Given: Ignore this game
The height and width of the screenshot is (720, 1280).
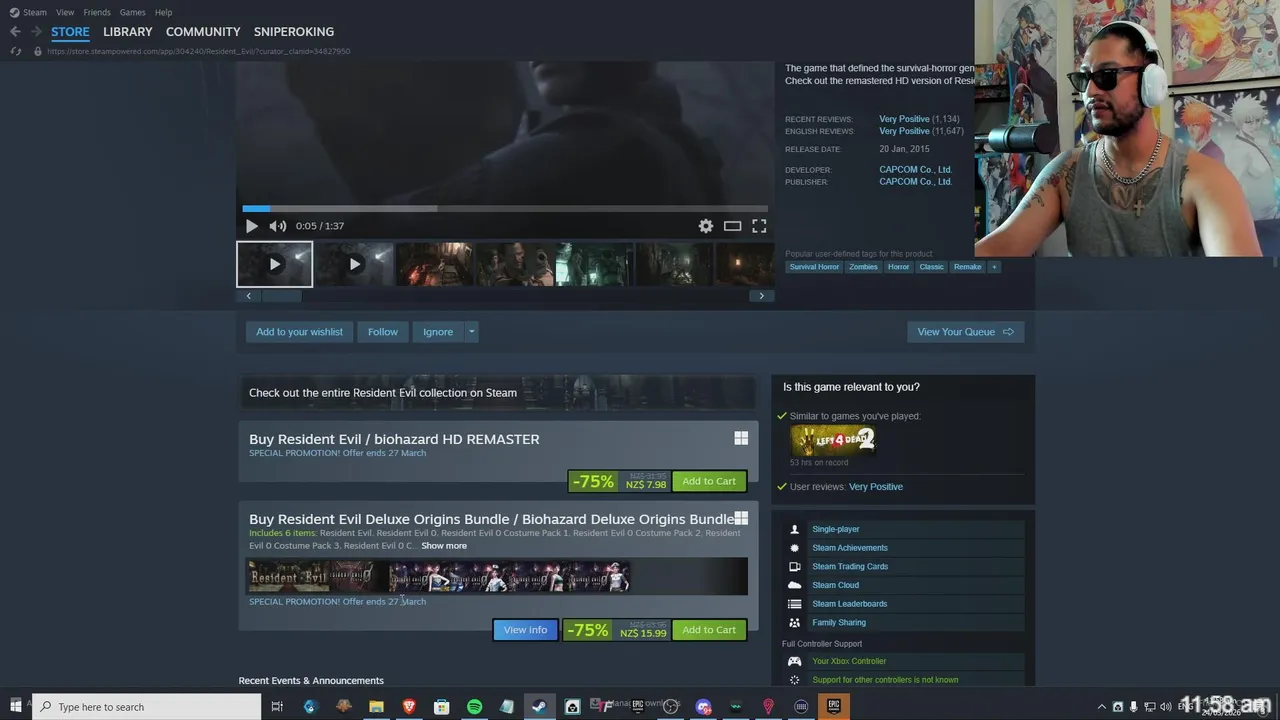Looking at the screenshot, I should coord(438,332).
